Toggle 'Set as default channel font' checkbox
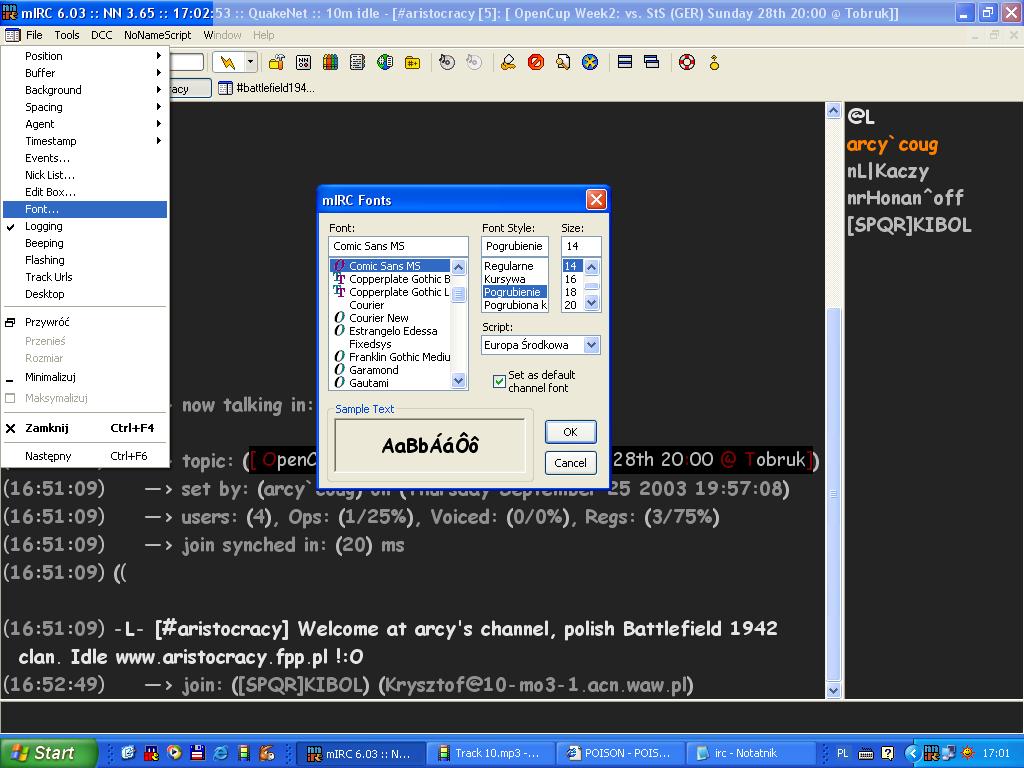The width and height of the screenshot is (1024, 768). pyautogui.click(x=499, y=381)
